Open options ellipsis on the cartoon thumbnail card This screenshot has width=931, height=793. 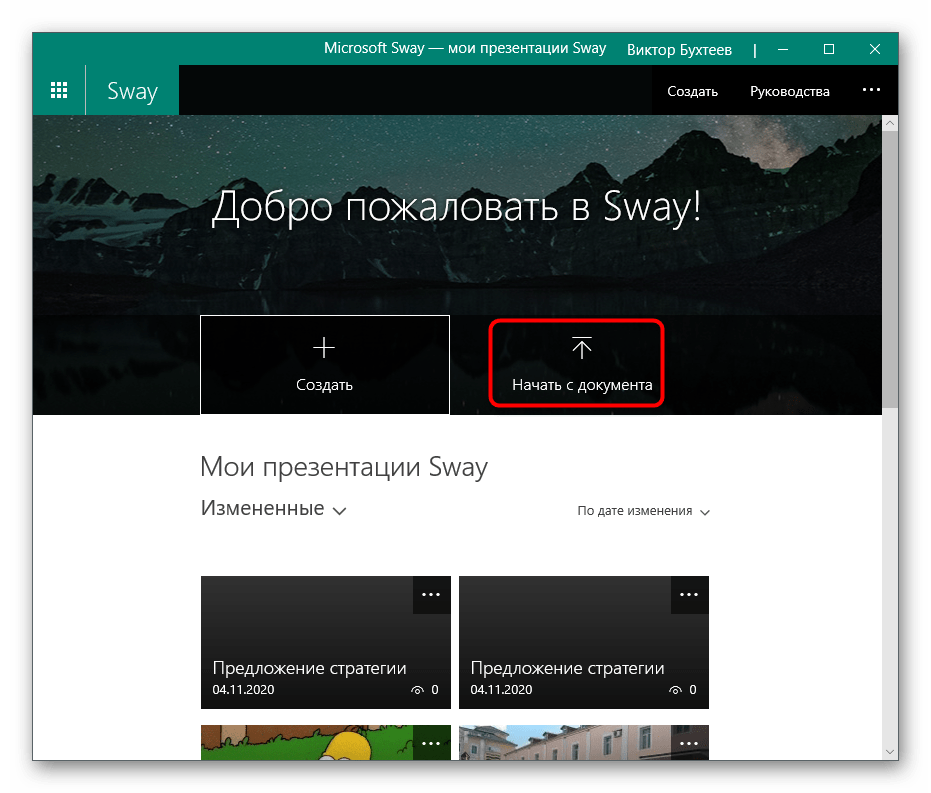[x=431, y=743]
